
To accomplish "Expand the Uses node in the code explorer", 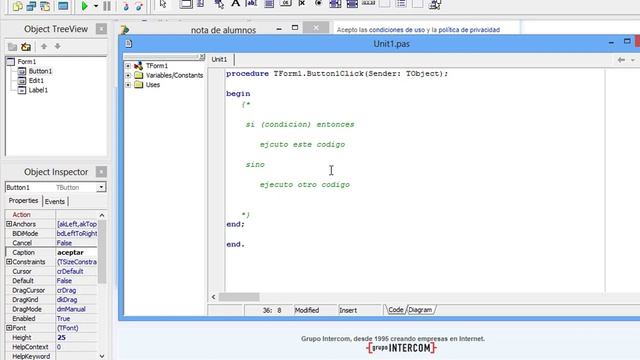I will [x=128, y=85].
